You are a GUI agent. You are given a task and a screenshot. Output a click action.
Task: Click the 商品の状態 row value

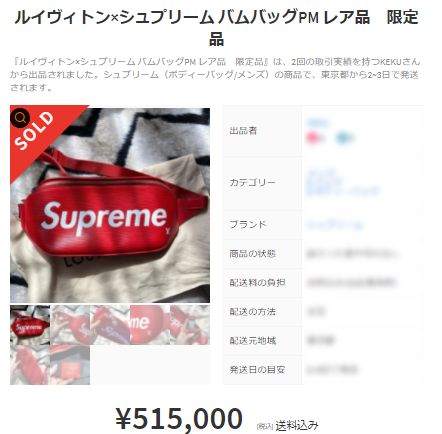(x=353, y=254)
